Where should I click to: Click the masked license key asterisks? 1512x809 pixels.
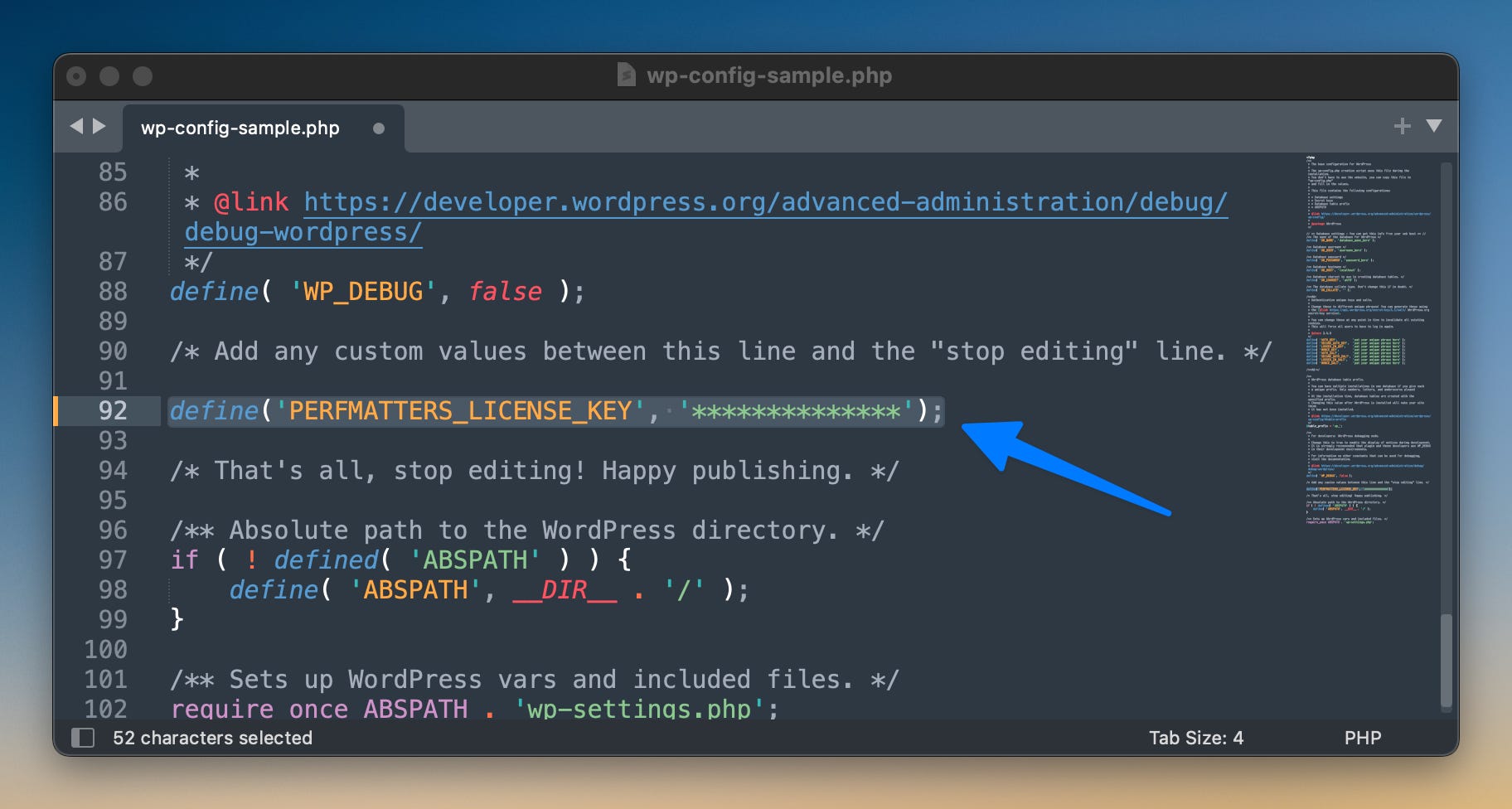(x=796, y=411)
